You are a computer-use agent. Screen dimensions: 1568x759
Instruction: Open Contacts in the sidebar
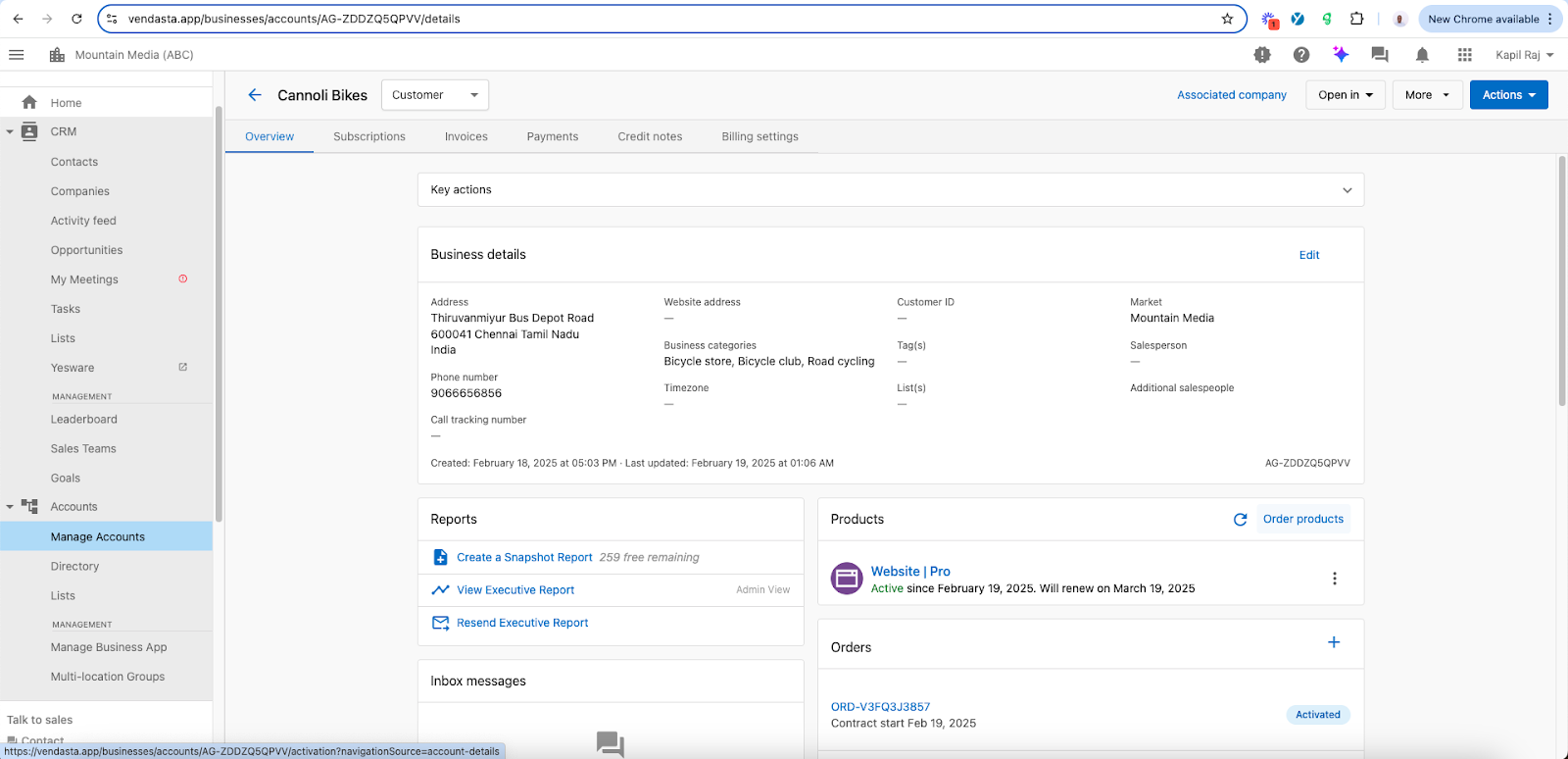(74, 162)
